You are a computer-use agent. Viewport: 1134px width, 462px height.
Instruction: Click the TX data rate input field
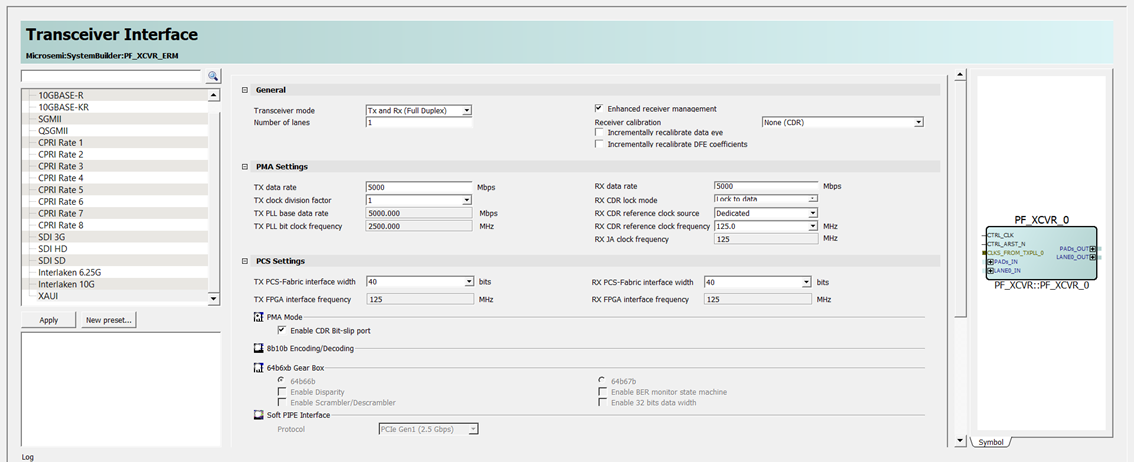[418, 187]
